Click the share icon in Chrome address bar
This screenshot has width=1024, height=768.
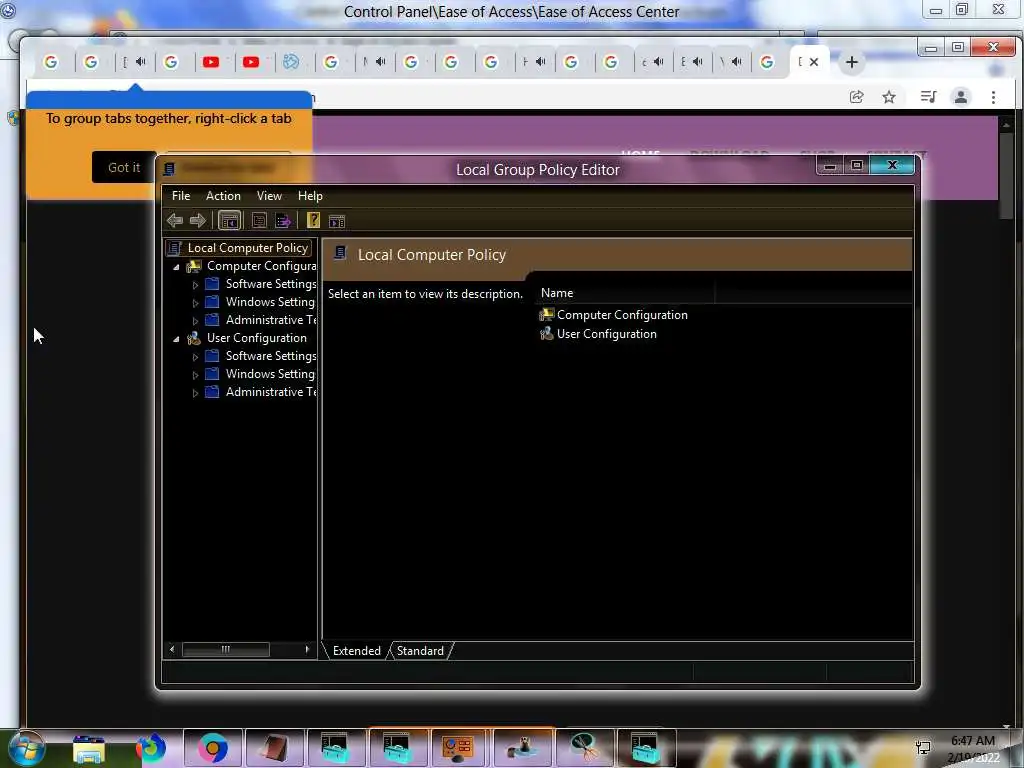click(856, 97)
